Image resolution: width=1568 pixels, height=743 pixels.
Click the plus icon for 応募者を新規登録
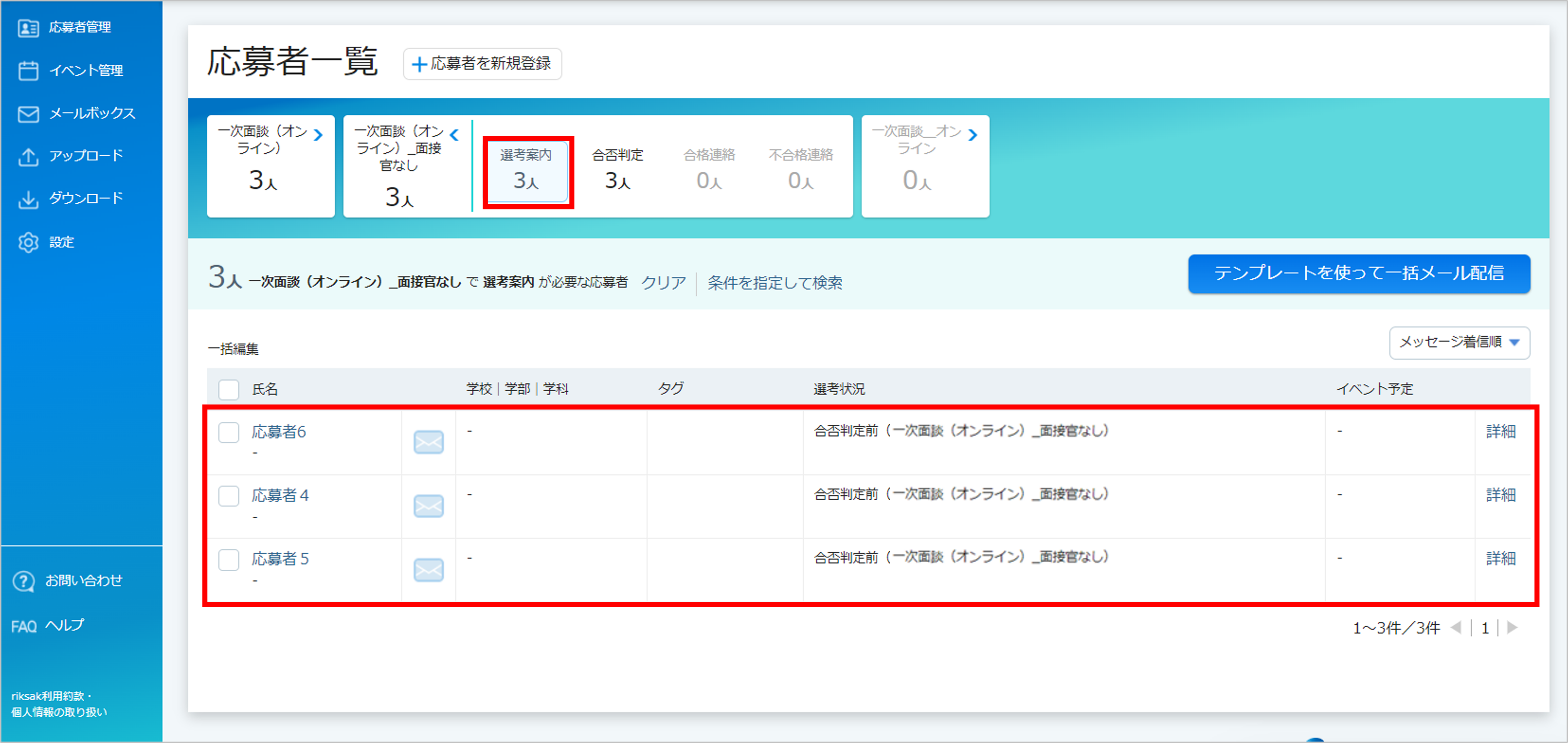click(419, 64)
